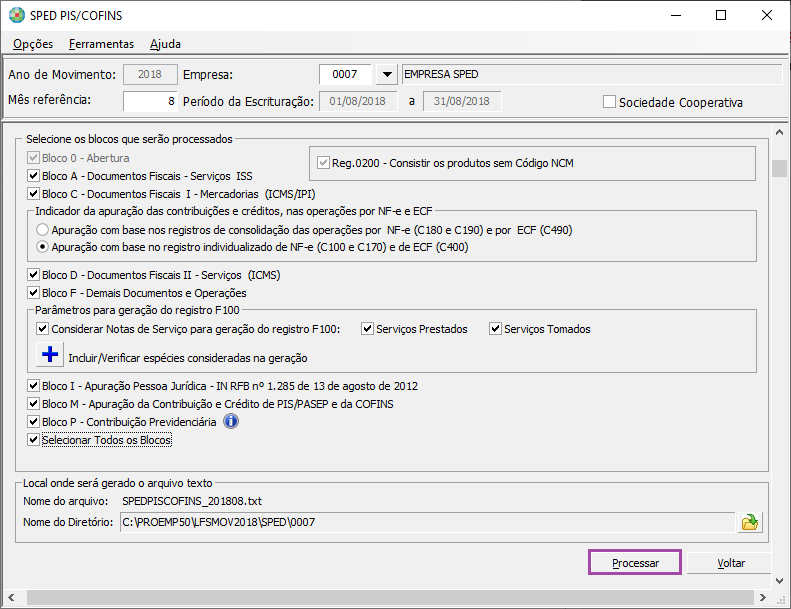Open the folder browse icon for directory
791x609 pixels.
tap(749, 522)
